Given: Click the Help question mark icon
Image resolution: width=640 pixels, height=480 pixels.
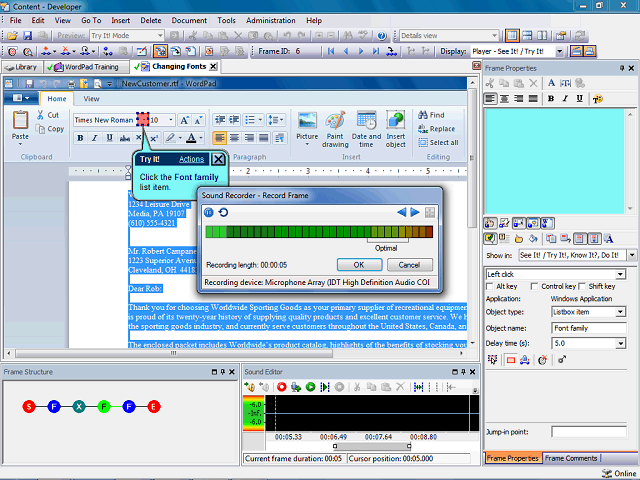Looking at the screenshot, I should [x=382, y=36].
